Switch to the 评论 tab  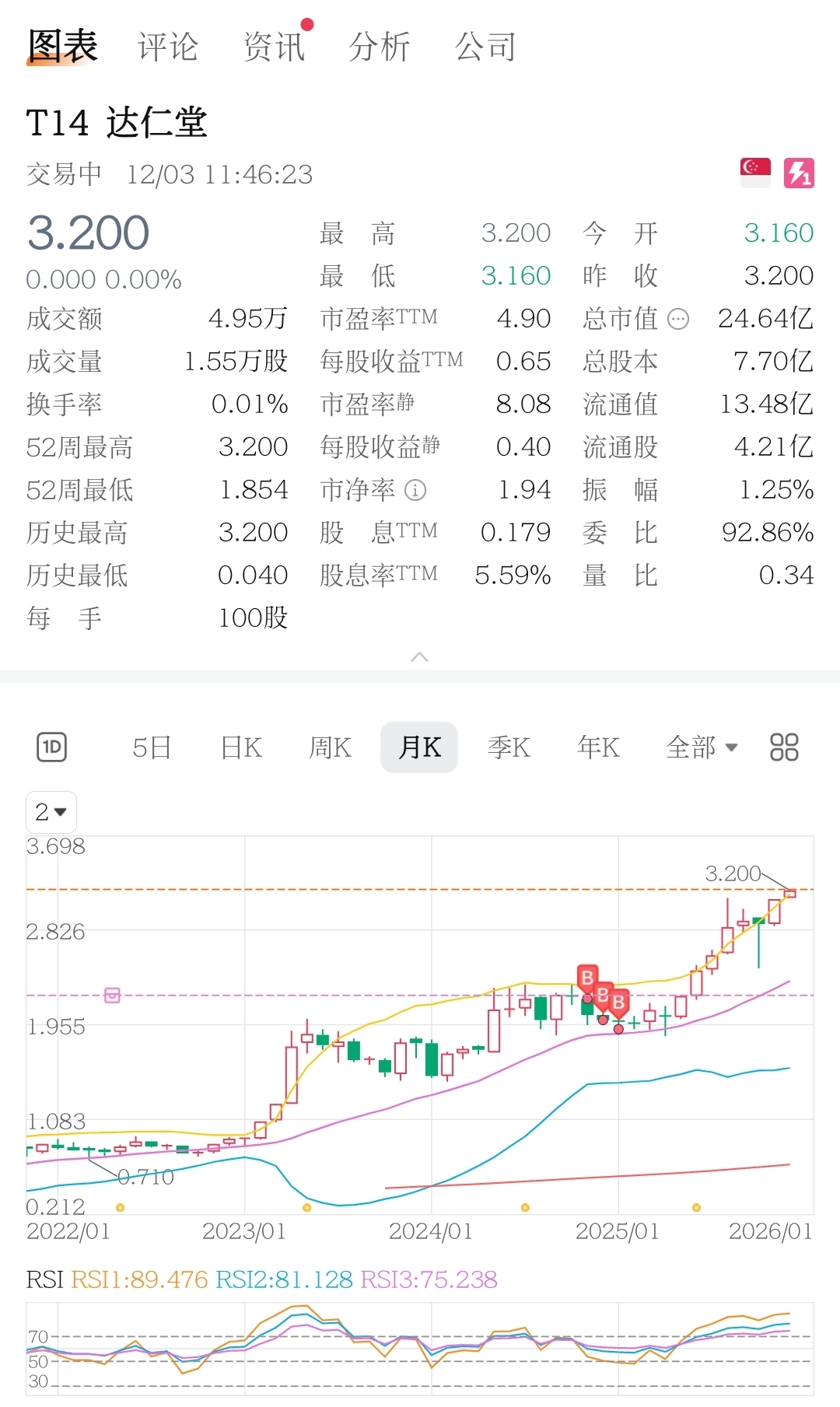(x=168, y=47)
